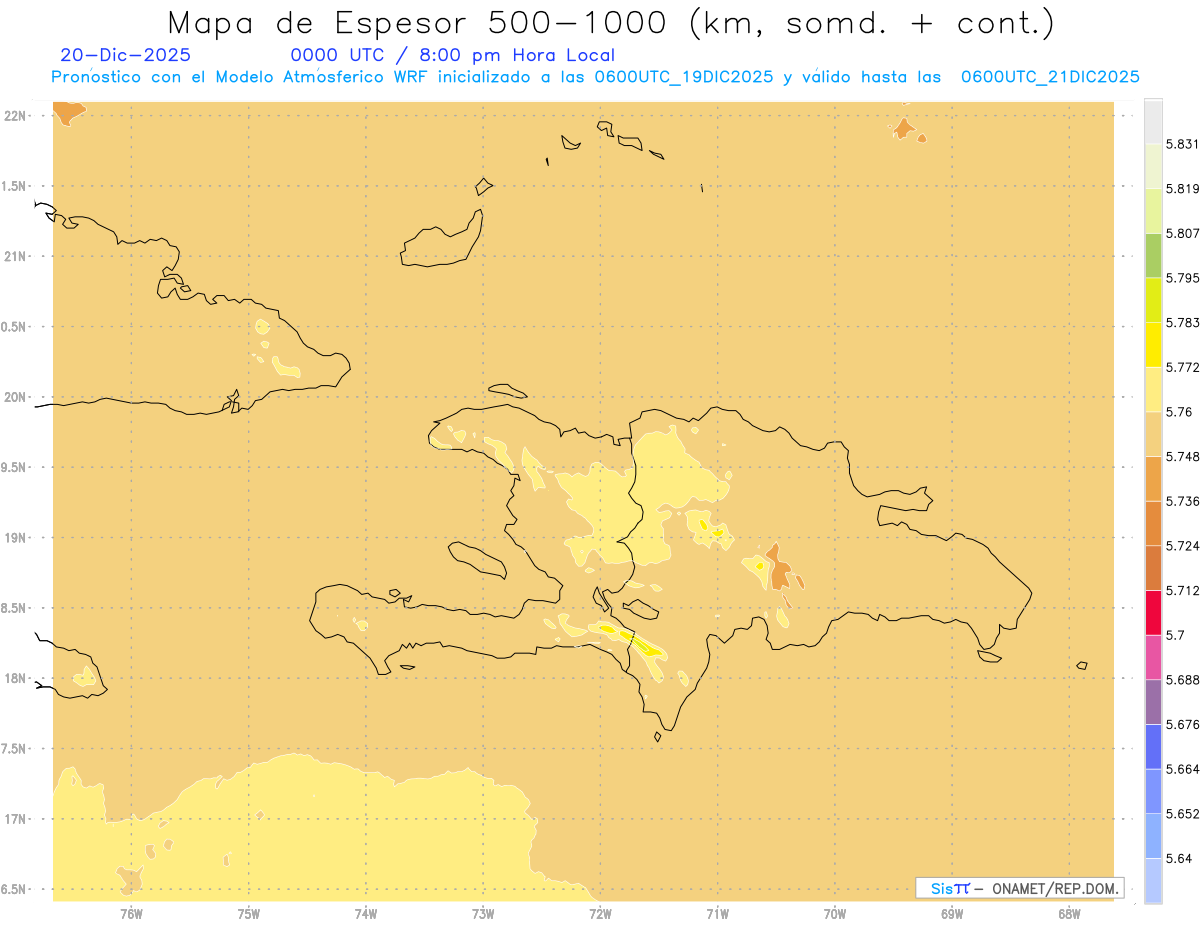Viewport: 1200px width, 927px height.
Task: Click the 22N latitude axis label
Action: click(x=15, y=116)
